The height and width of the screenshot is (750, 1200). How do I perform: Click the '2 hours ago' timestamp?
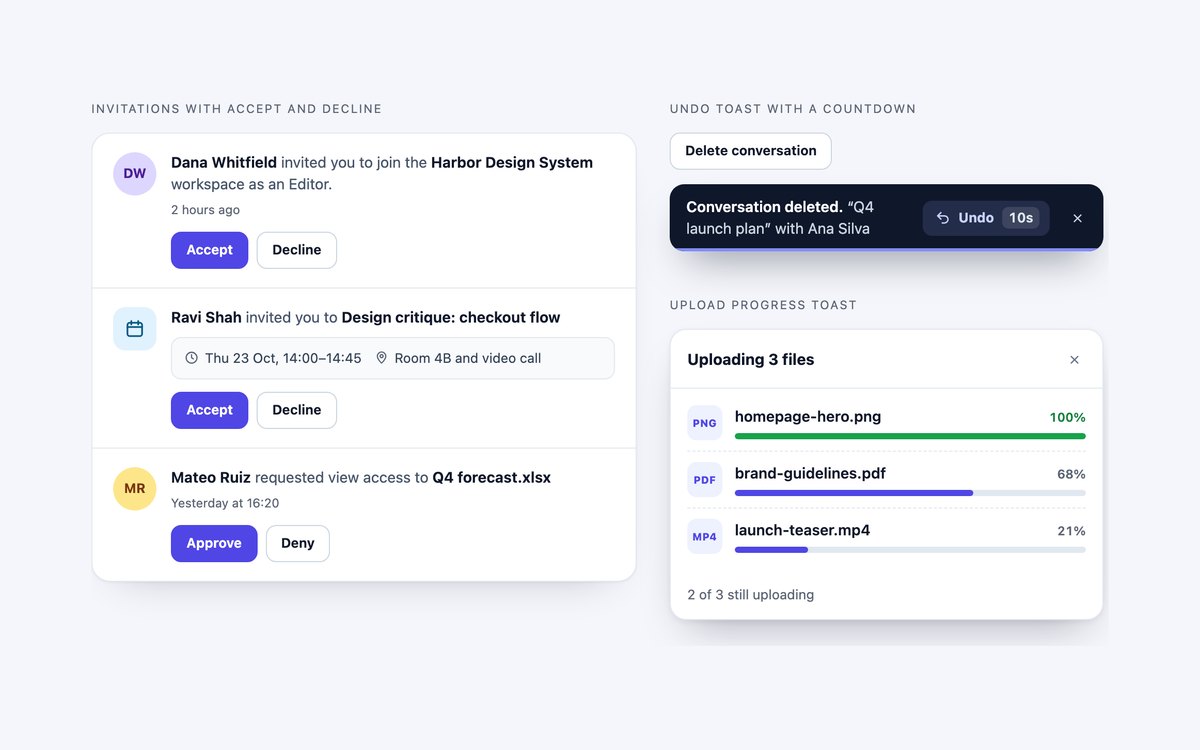click(205, 210)
